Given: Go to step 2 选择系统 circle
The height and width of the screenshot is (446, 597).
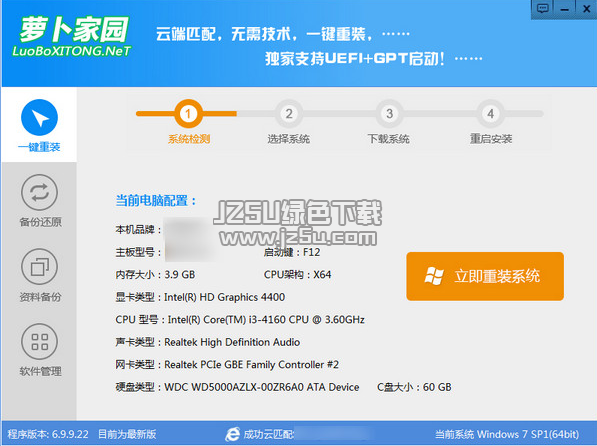Looking at the screenshot, I should coord(289,113).
